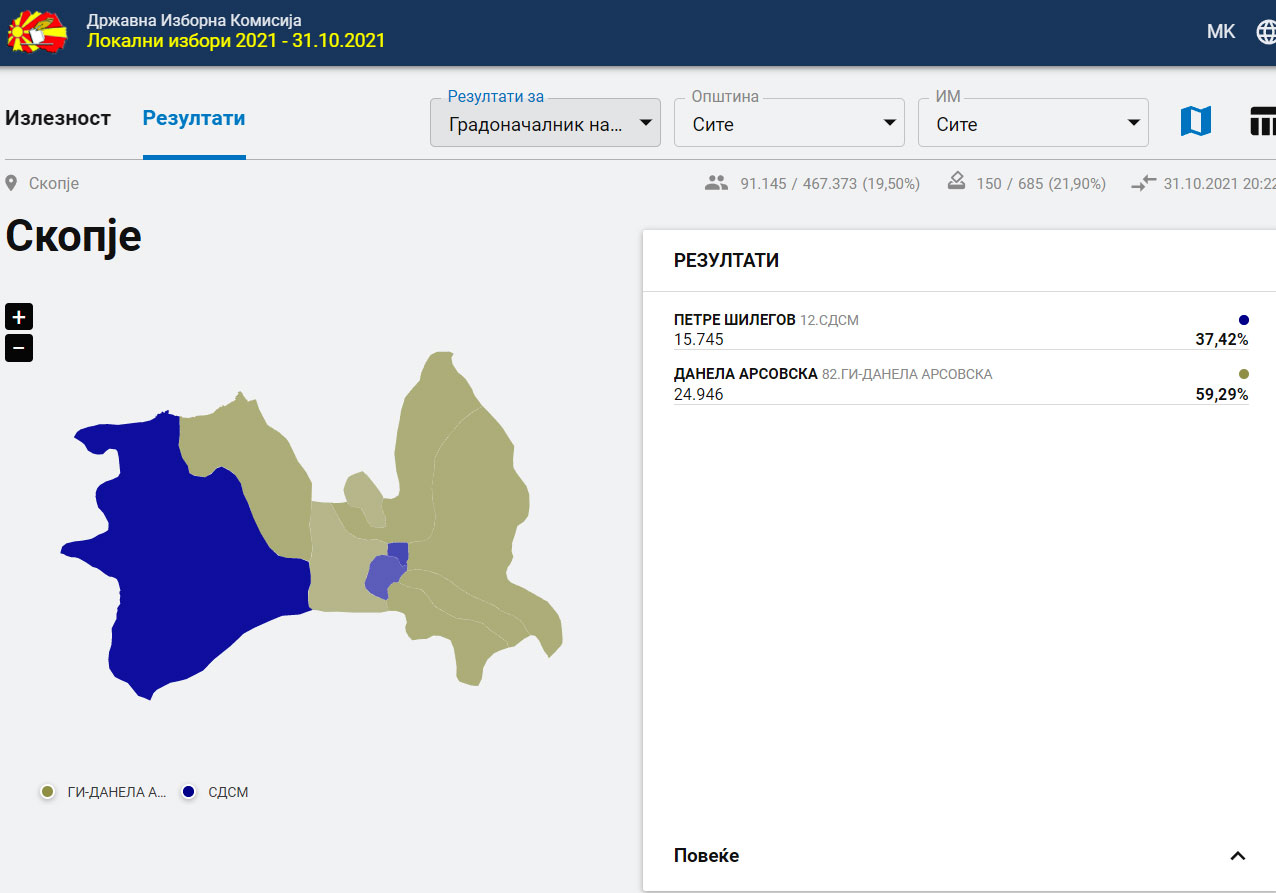The height and width of the screenshot is (893, 1276).
Task: Select the small light purple central municipality
Action: [x=383, y=577]
